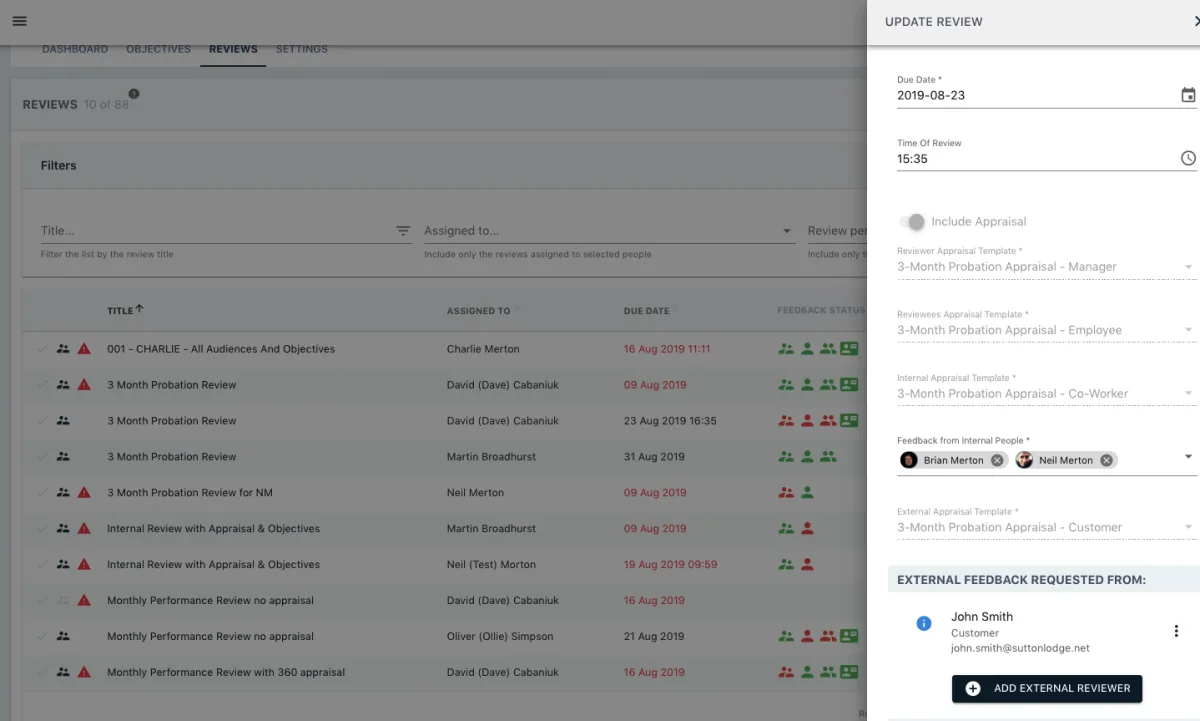Tick checkmark on Neil (Test) Morton row
1200x721 pixels.
pyautogui.click(x=41, y=565)
